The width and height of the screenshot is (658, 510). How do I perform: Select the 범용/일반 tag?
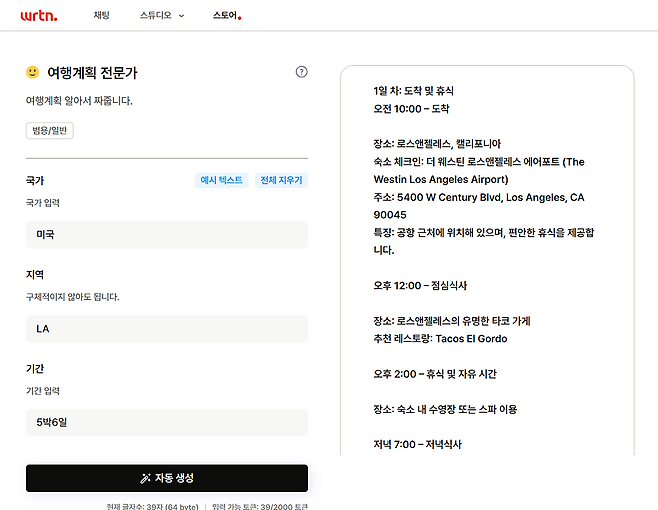[x=50, y=130]
